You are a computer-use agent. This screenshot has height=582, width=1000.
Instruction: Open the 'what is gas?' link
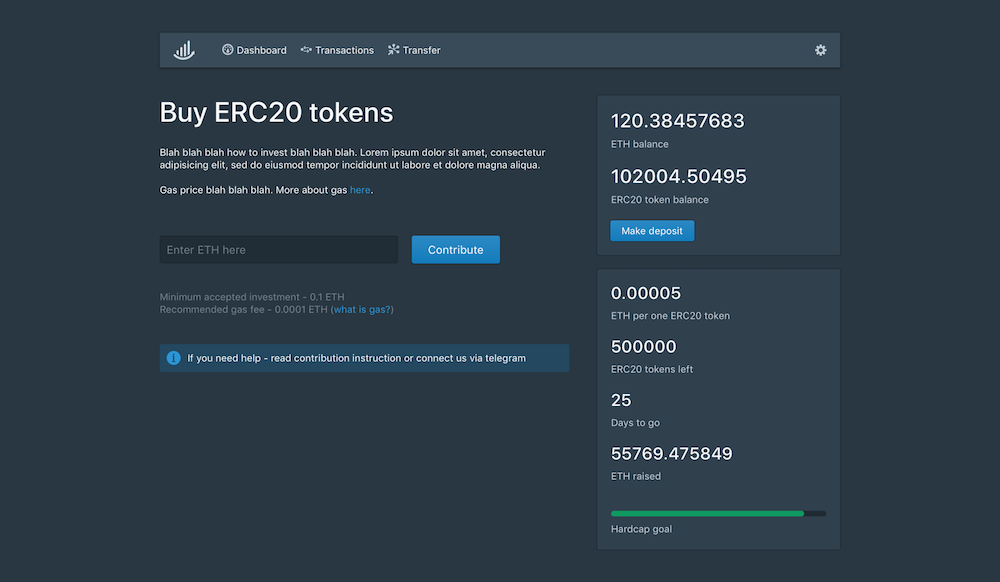[x=362, y=310]
